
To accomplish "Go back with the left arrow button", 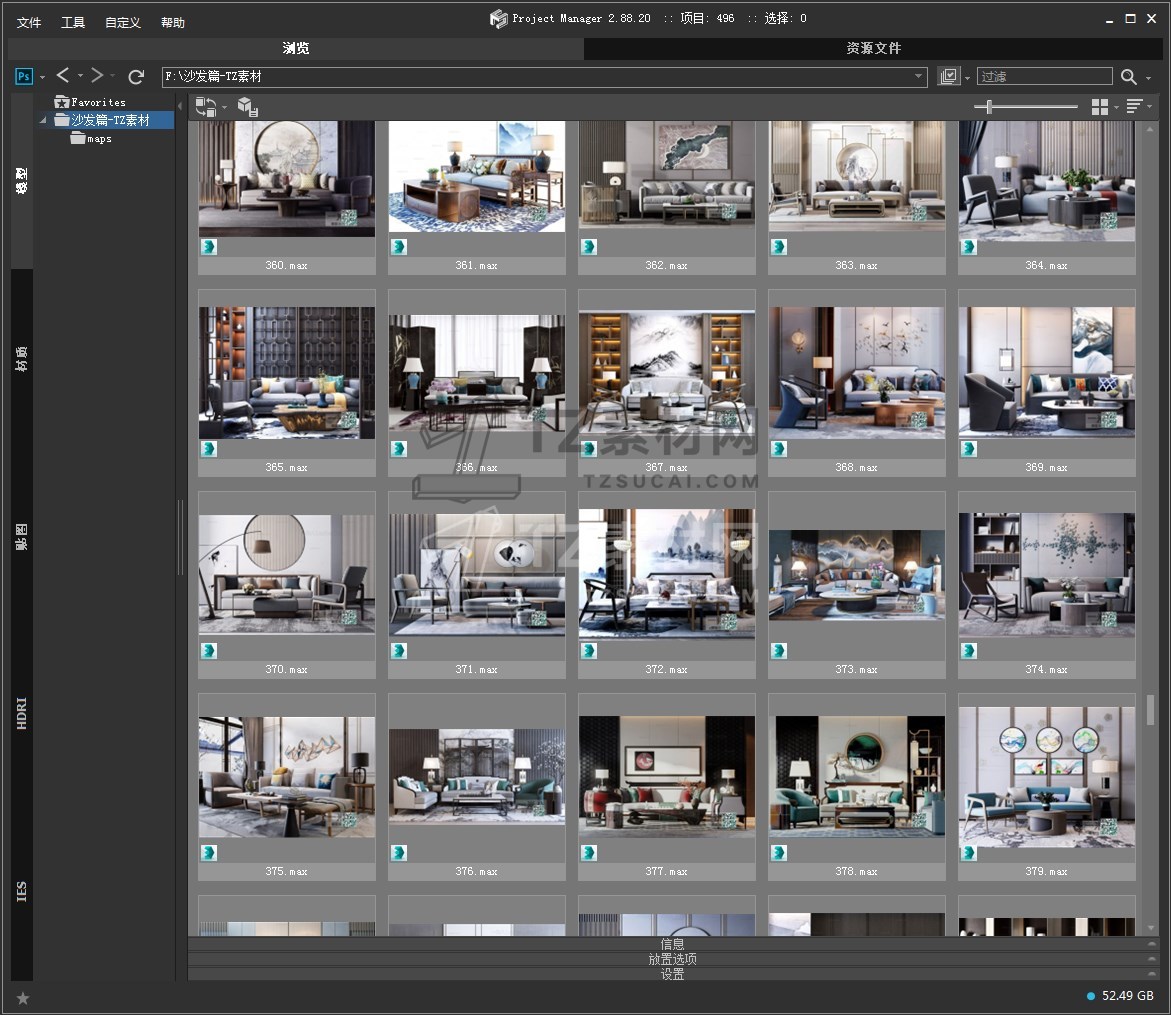I will coord(63,76).
